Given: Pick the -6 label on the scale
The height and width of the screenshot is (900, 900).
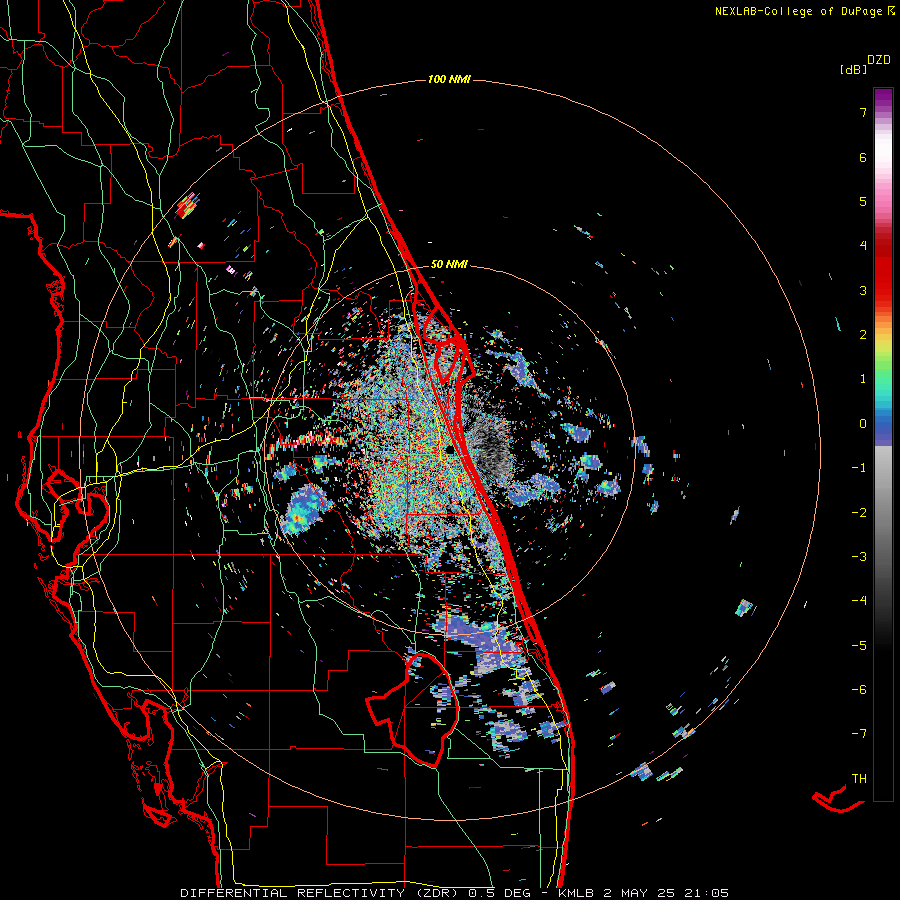Looking at the screenshot, I should coord(859,690).
